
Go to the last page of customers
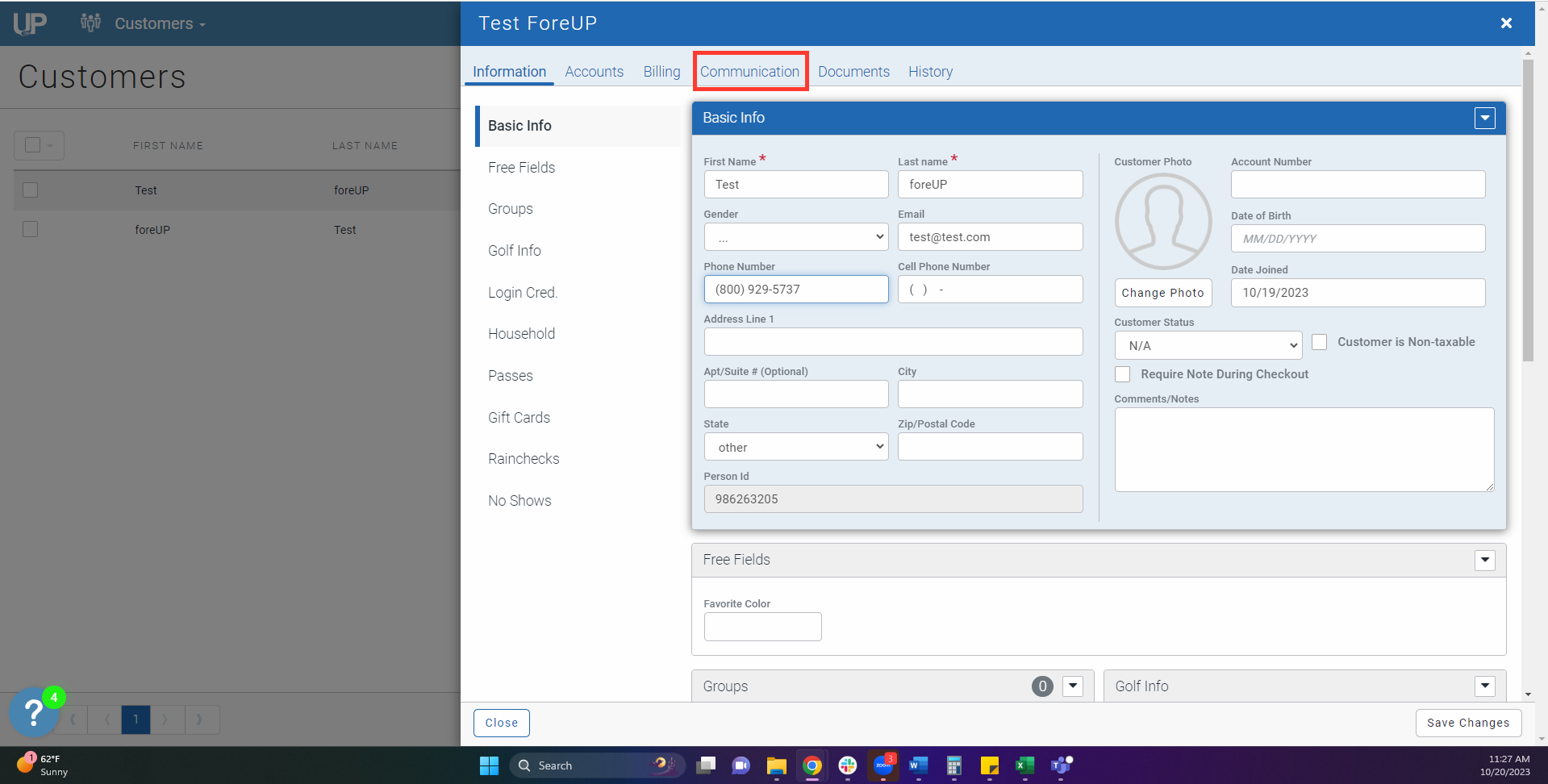coord(200,719)
